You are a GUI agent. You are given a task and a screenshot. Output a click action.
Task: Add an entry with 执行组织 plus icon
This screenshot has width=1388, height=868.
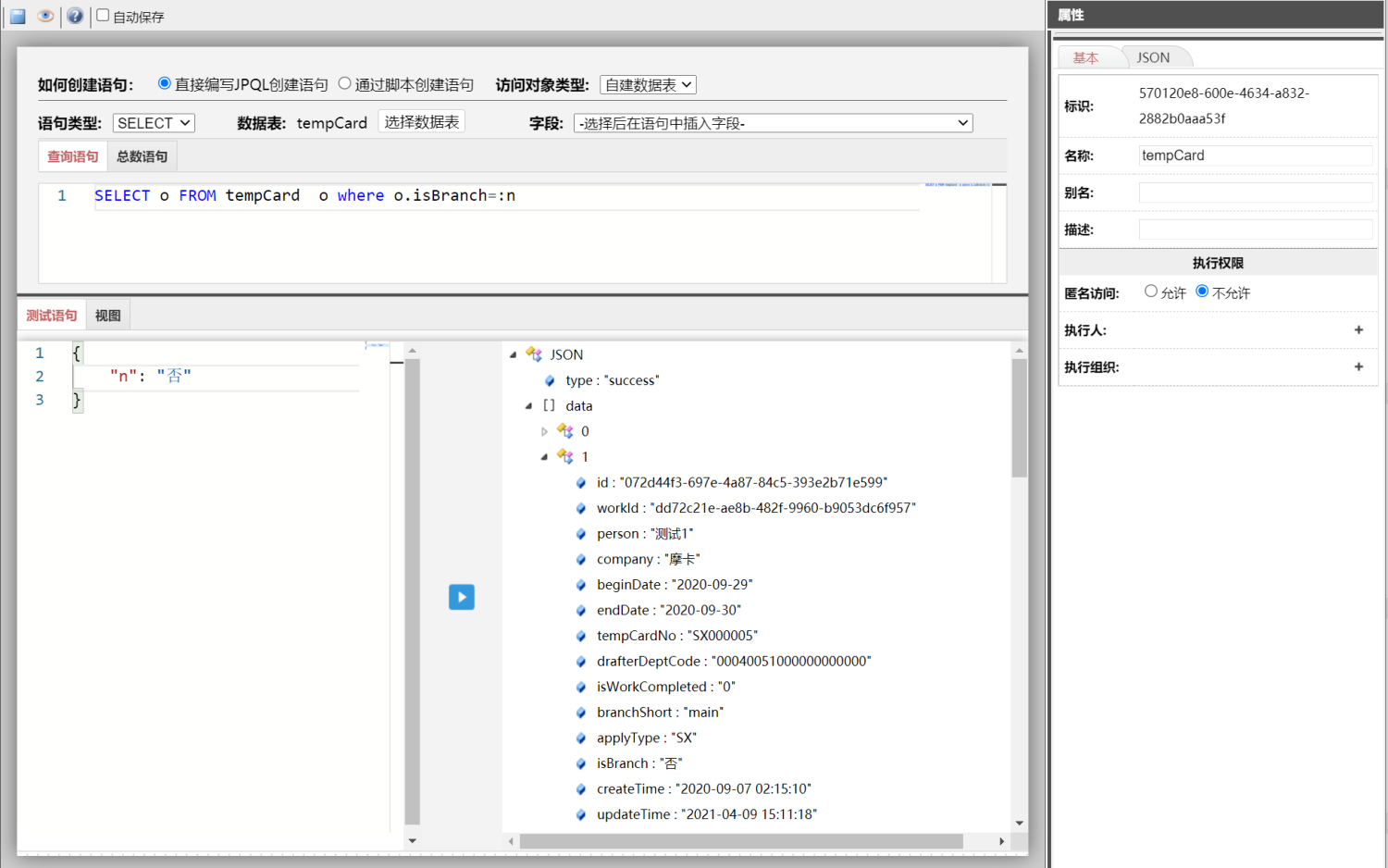tap(1358, 367)
